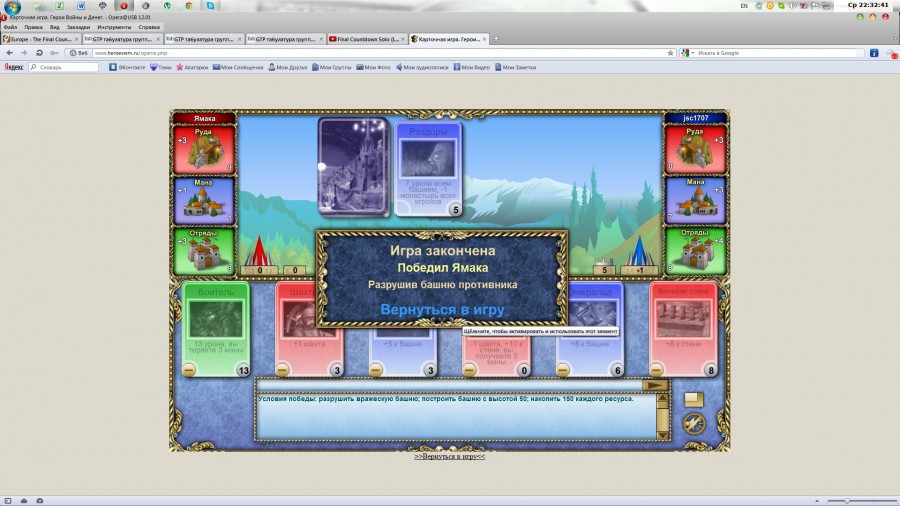Click the Раздоры card on the table
Screen dimensions: 900x506
click(428, 168)
